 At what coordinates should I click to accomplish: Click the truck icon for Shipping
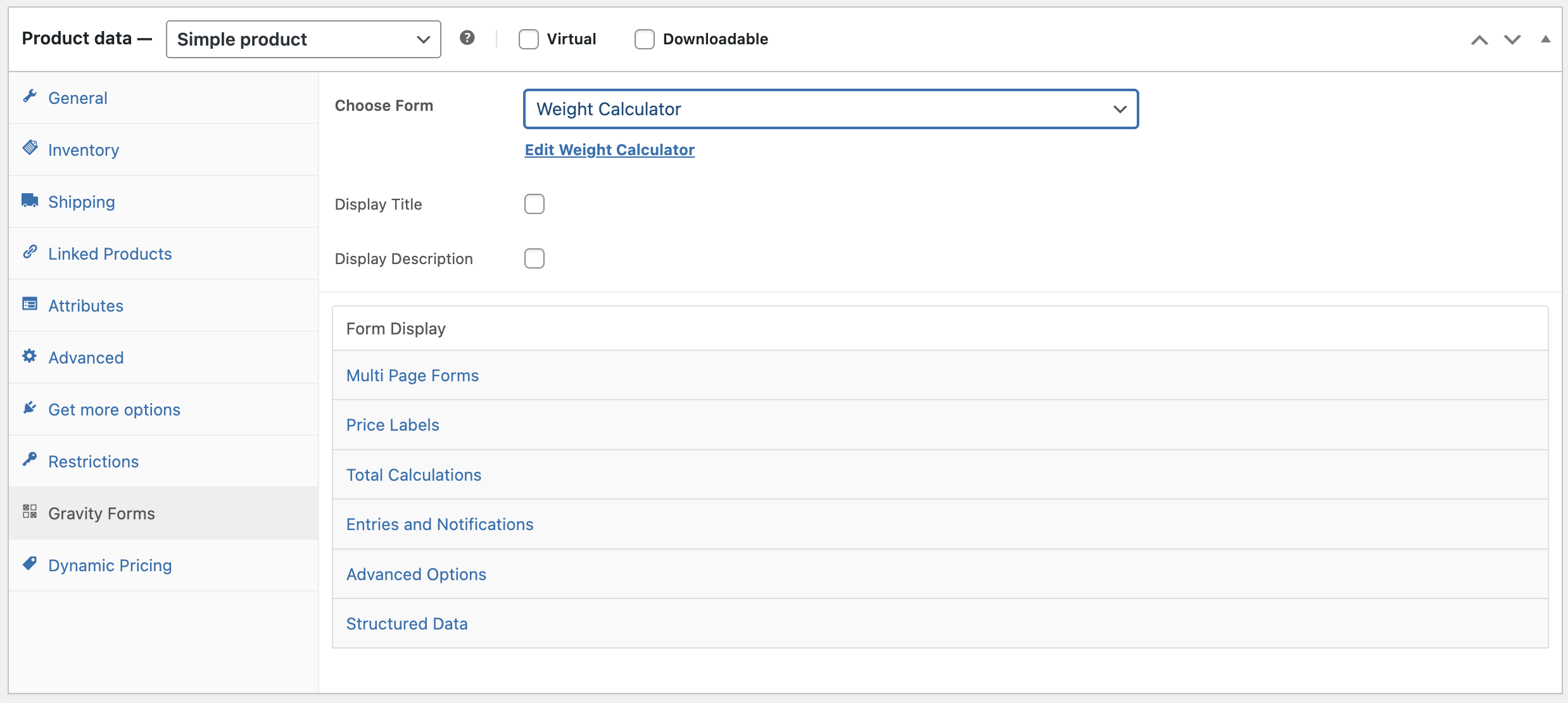click(29, 199)
